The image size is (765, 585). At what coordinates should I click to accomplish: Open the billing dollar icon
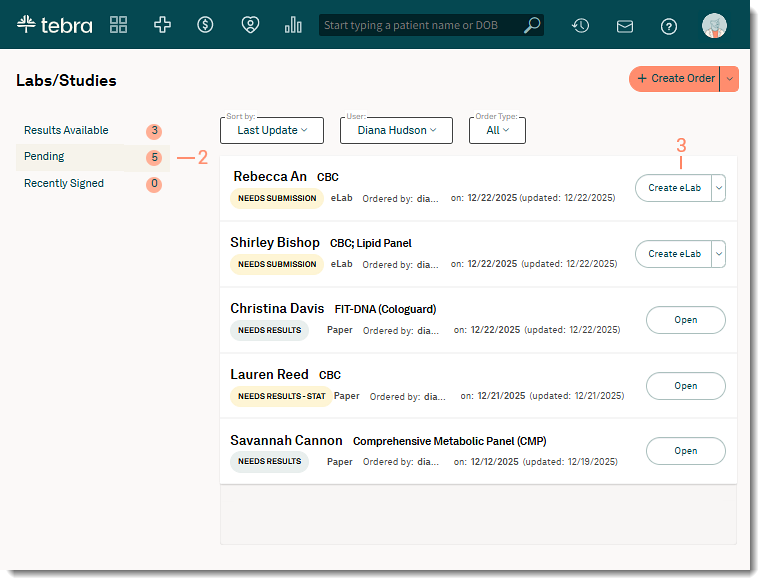click(x=205, y=25)
